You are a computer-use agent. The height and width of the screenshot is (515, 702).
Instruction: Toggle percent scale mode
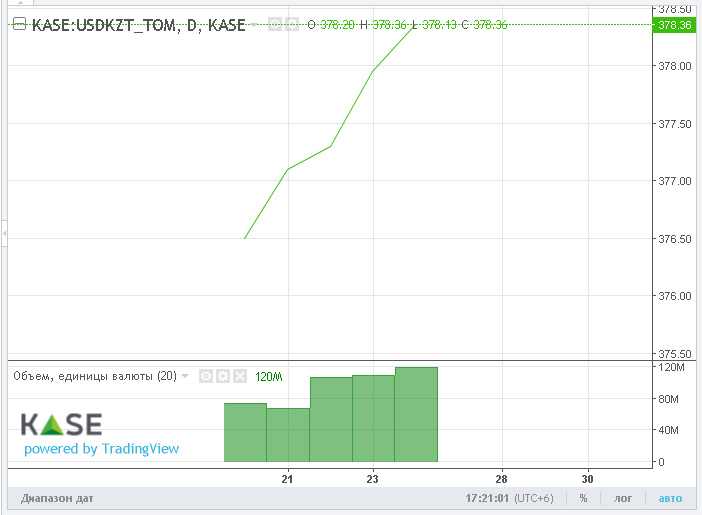(583, 497)
